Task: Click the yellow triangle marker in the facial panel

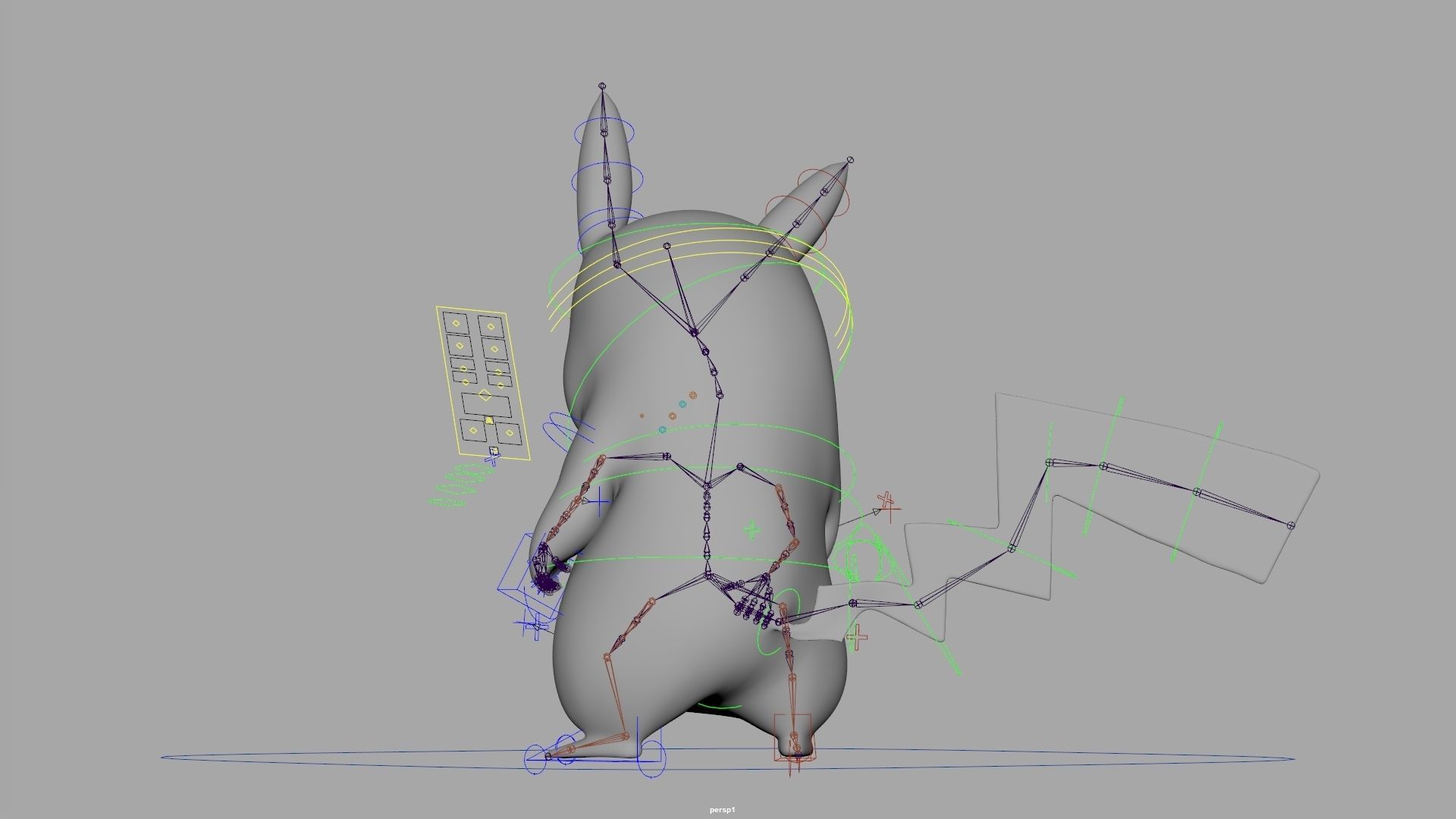Action: (x=489, y=419)
